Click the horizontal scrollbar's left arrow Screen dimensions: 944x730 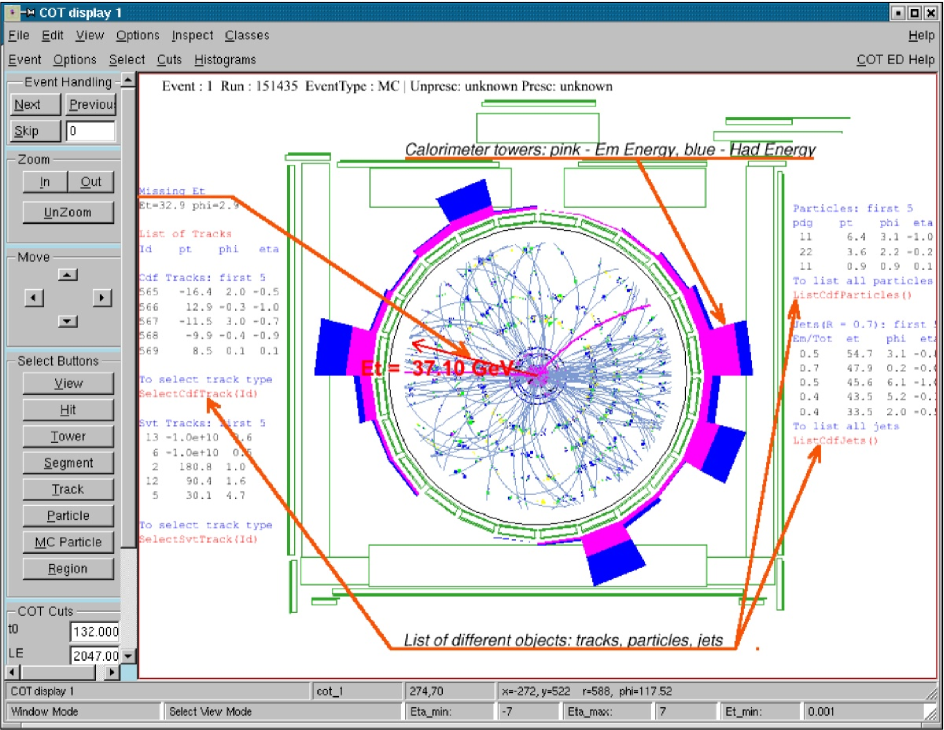pos(12,671)
